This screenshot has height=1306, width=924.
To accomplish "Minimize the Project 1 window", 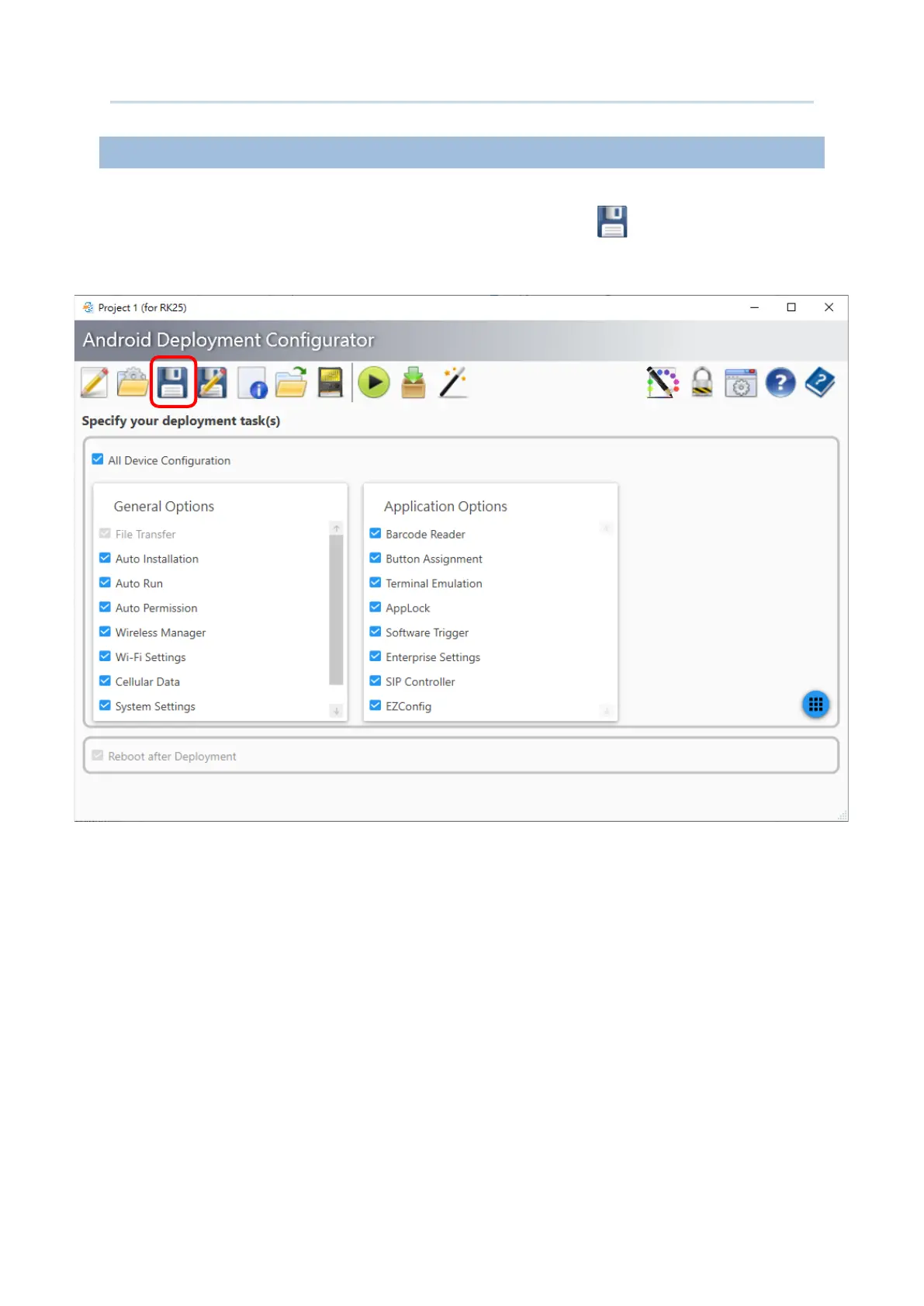I will coord(754,307).
